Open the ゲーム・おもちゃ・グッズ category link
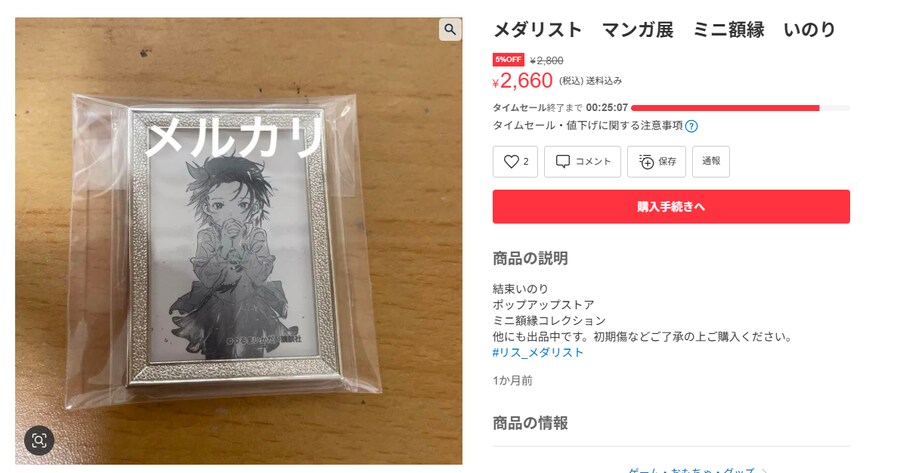 point(691,470)
